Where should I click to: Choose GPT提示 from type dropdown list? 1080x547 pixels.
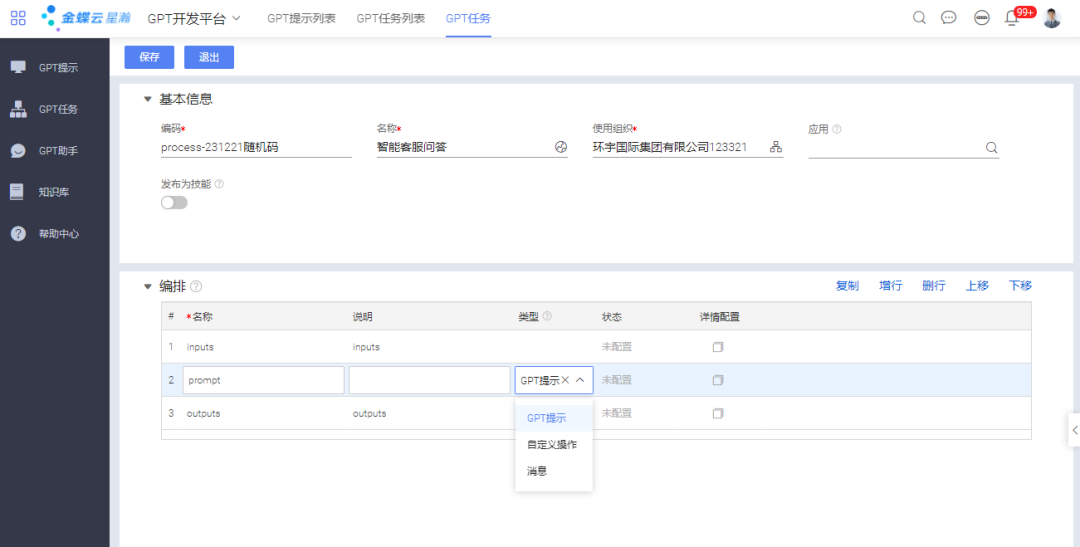coord(554,418)
